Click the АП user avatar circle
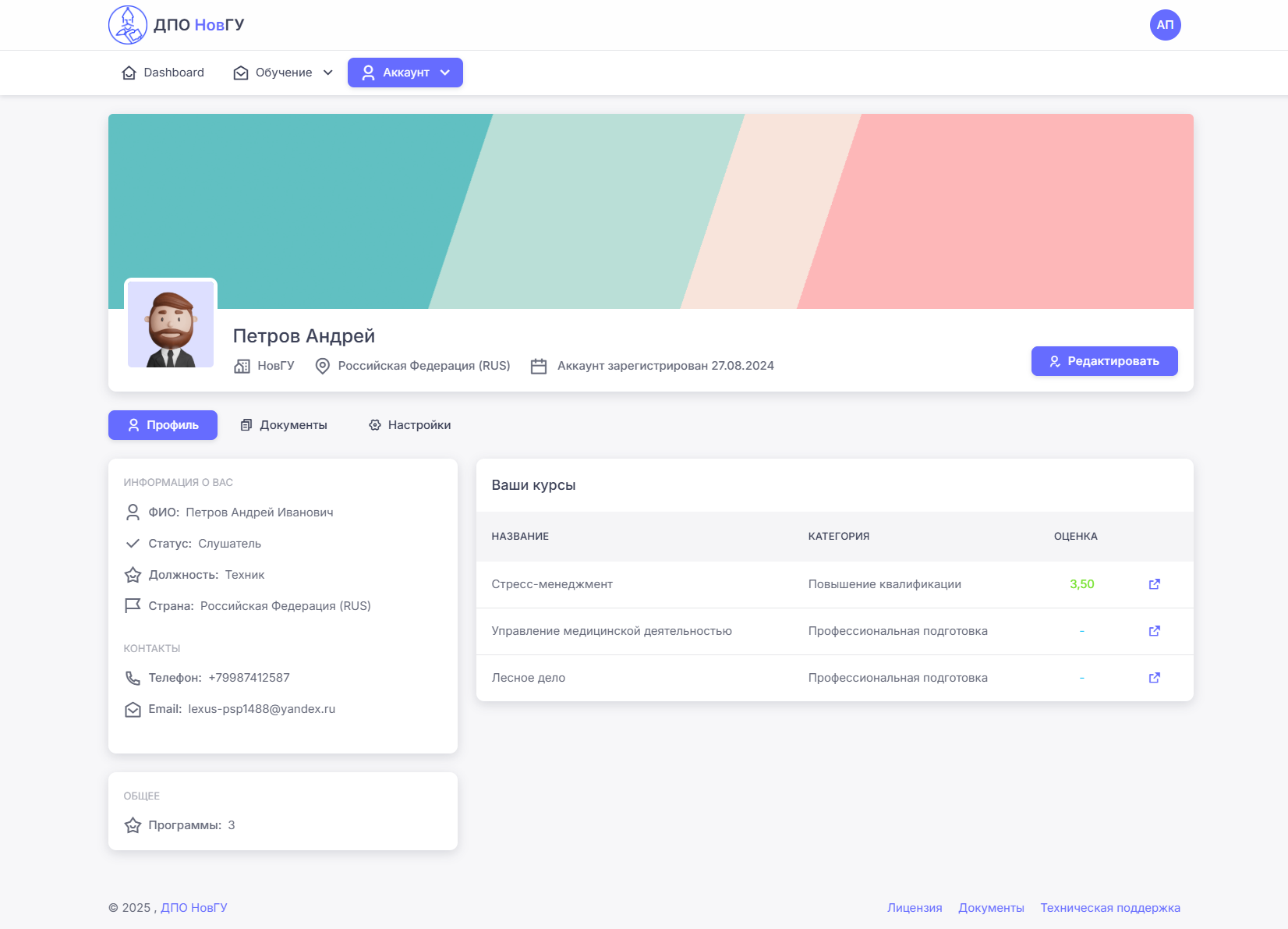Image resolution: width=1288 pixels, height=929 pixels. coord(1165,25)
